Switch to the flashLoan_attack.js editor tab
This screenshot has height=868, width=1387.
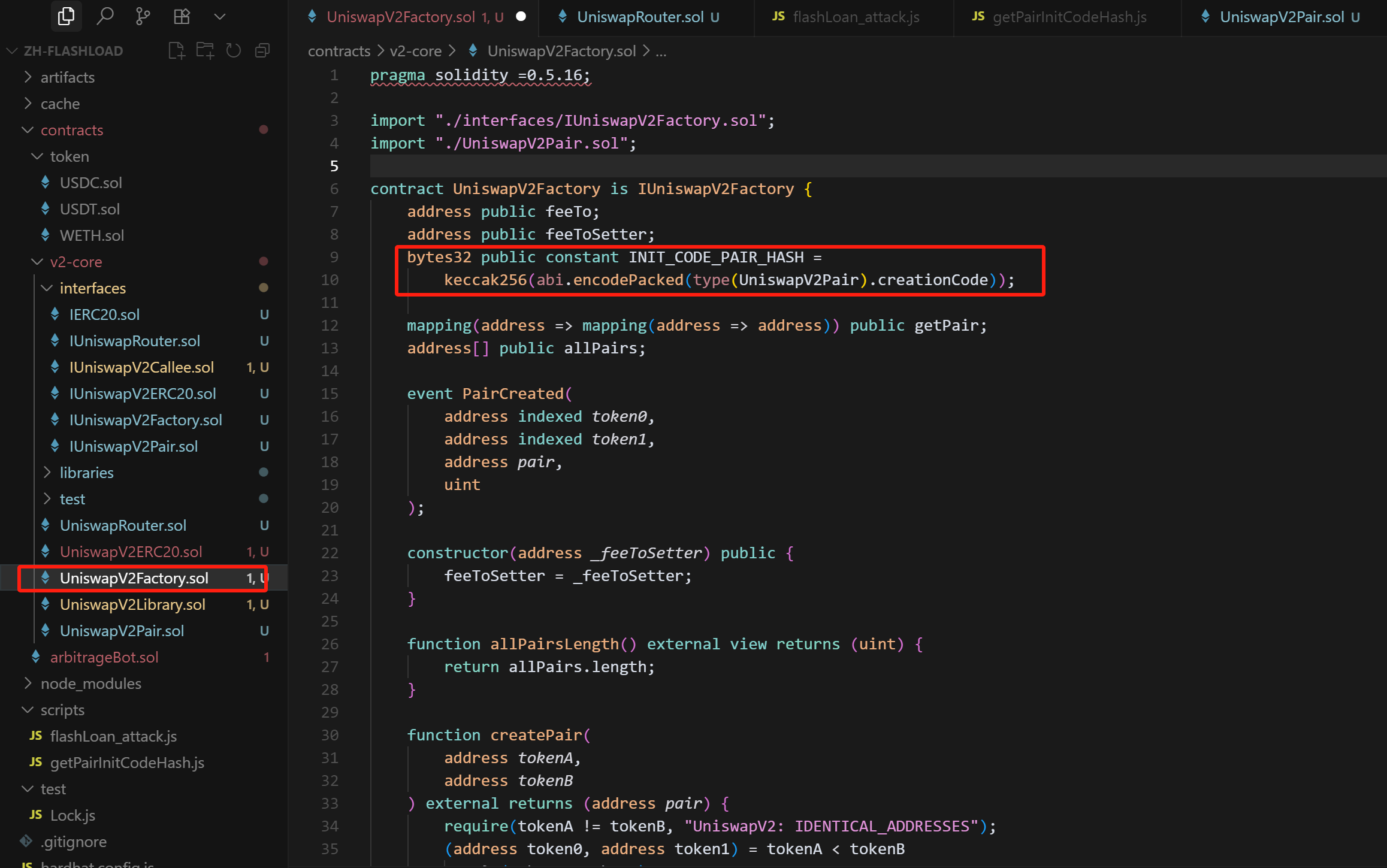pos(853,17)
